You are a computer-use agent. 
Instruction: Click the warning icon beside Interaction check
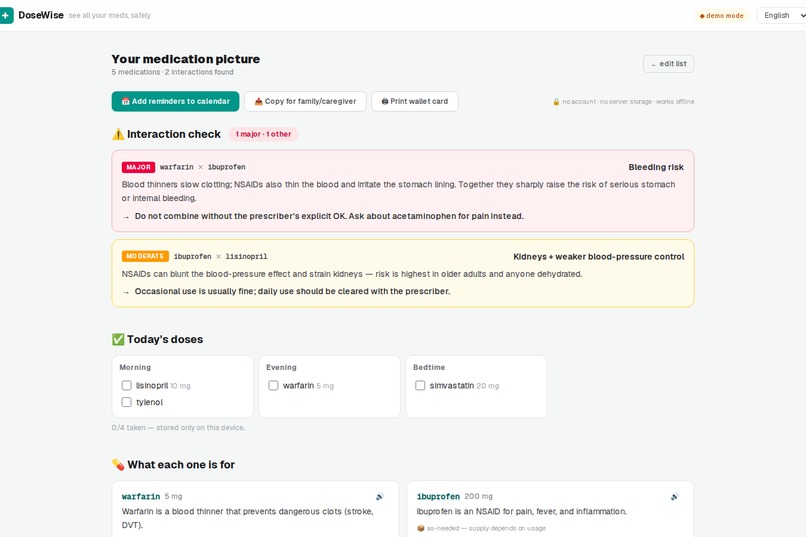(118, 134)
